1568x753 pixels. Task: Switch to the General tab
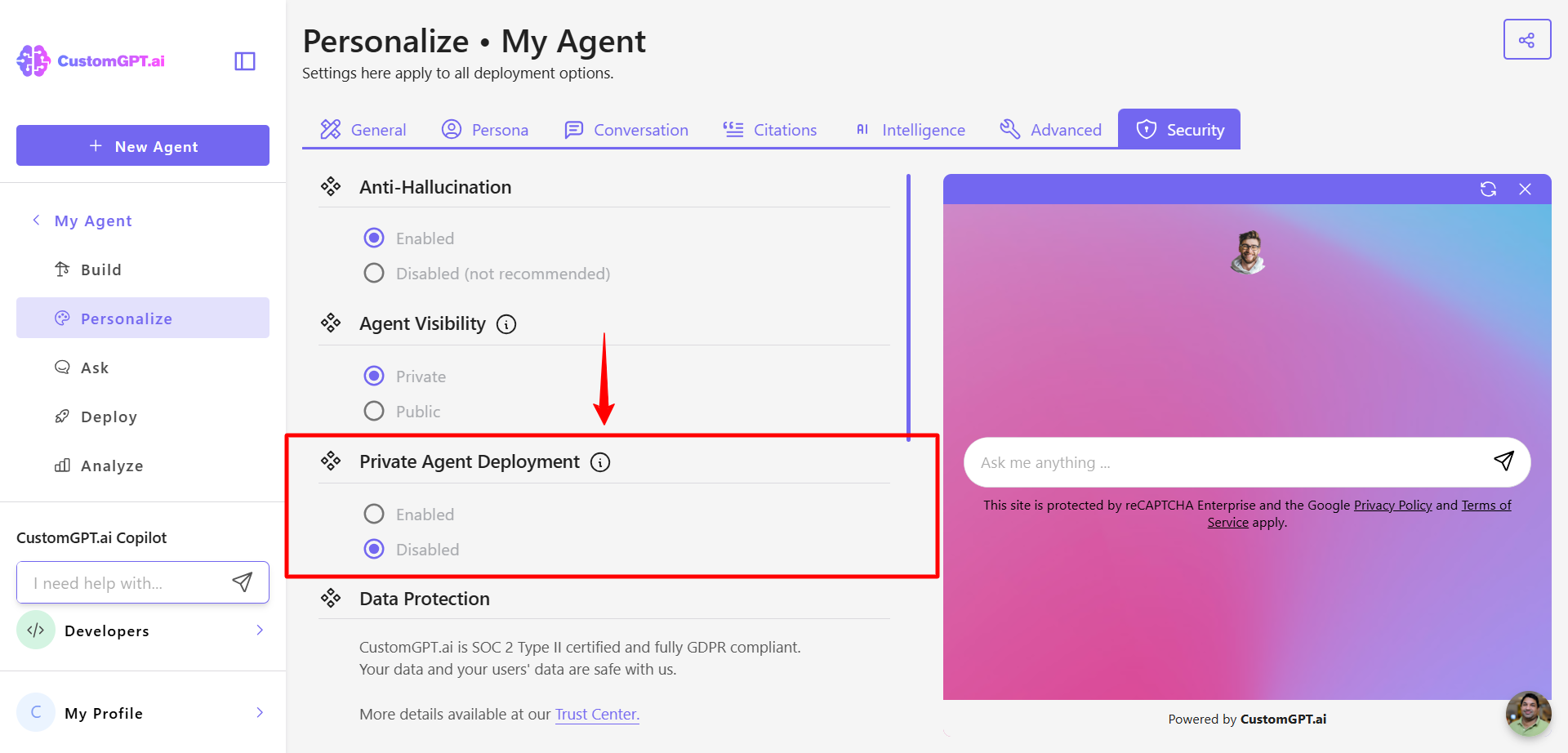(363, 130)
